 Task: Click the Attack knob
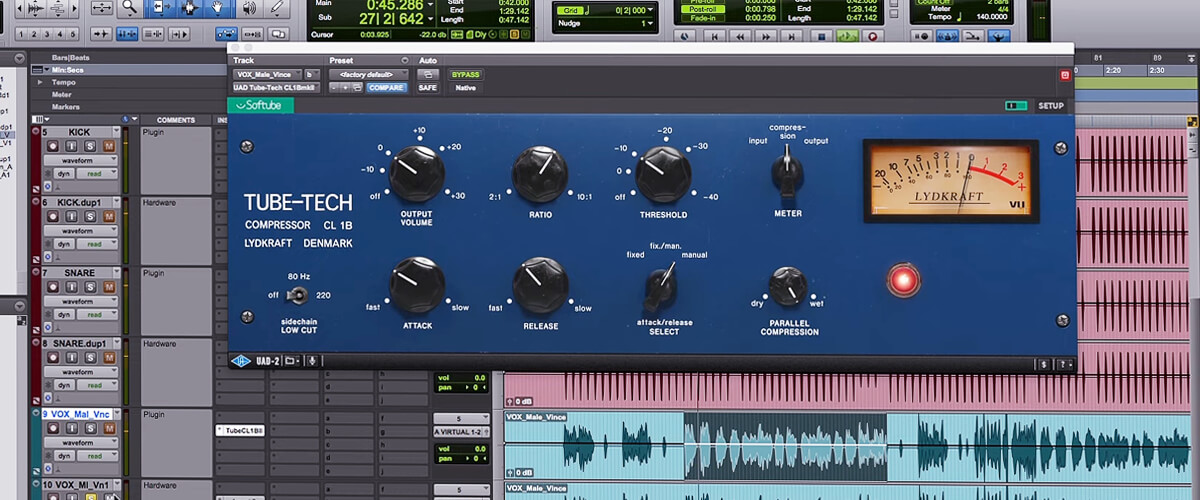coord(417,284)
